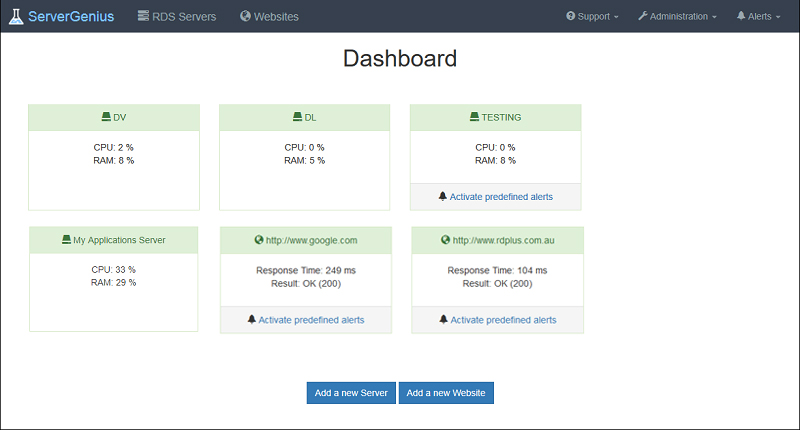Click the server icon on TESTING card
This screenshot has height=430, width=800.
475,117
